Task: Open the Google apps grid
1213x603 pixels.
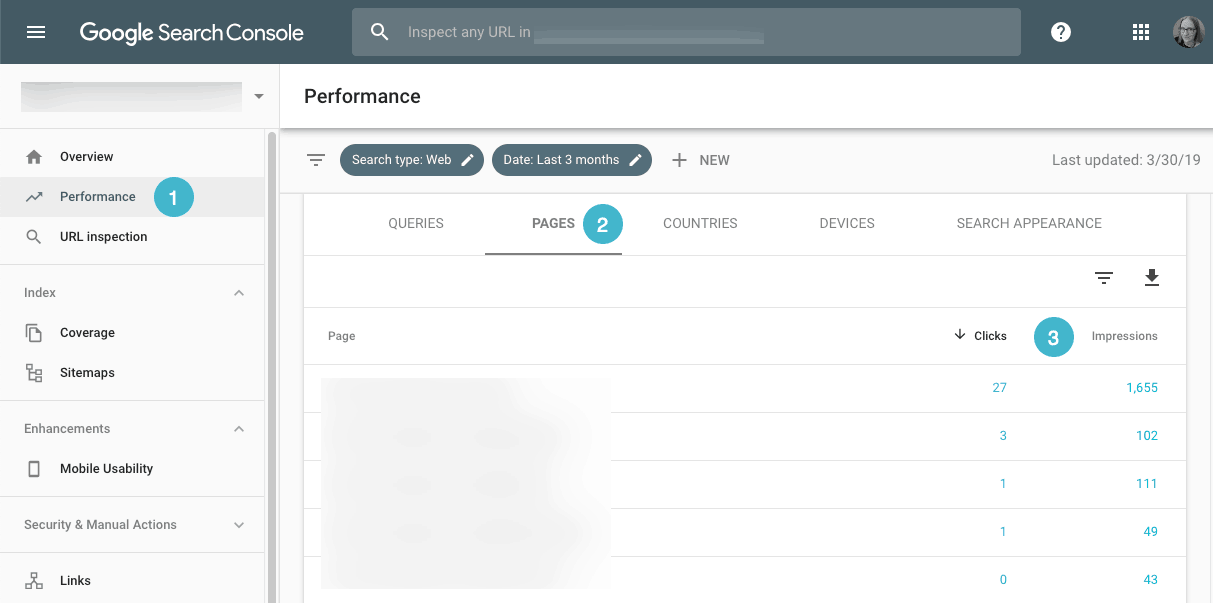Action: [x=1141, y=32]
